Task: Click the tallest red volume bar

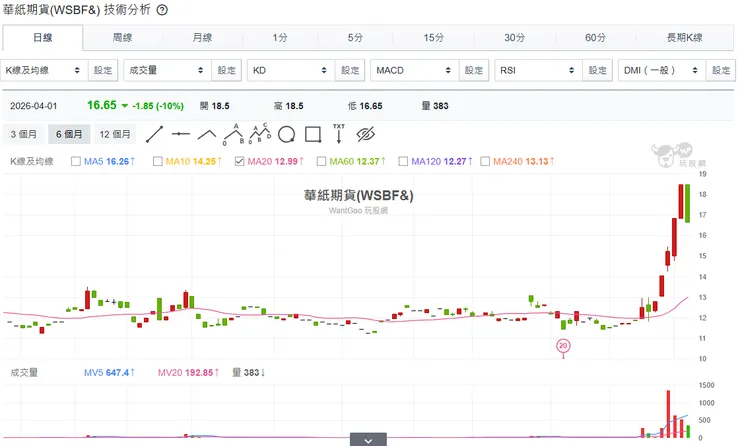Action: pos(668,414)
